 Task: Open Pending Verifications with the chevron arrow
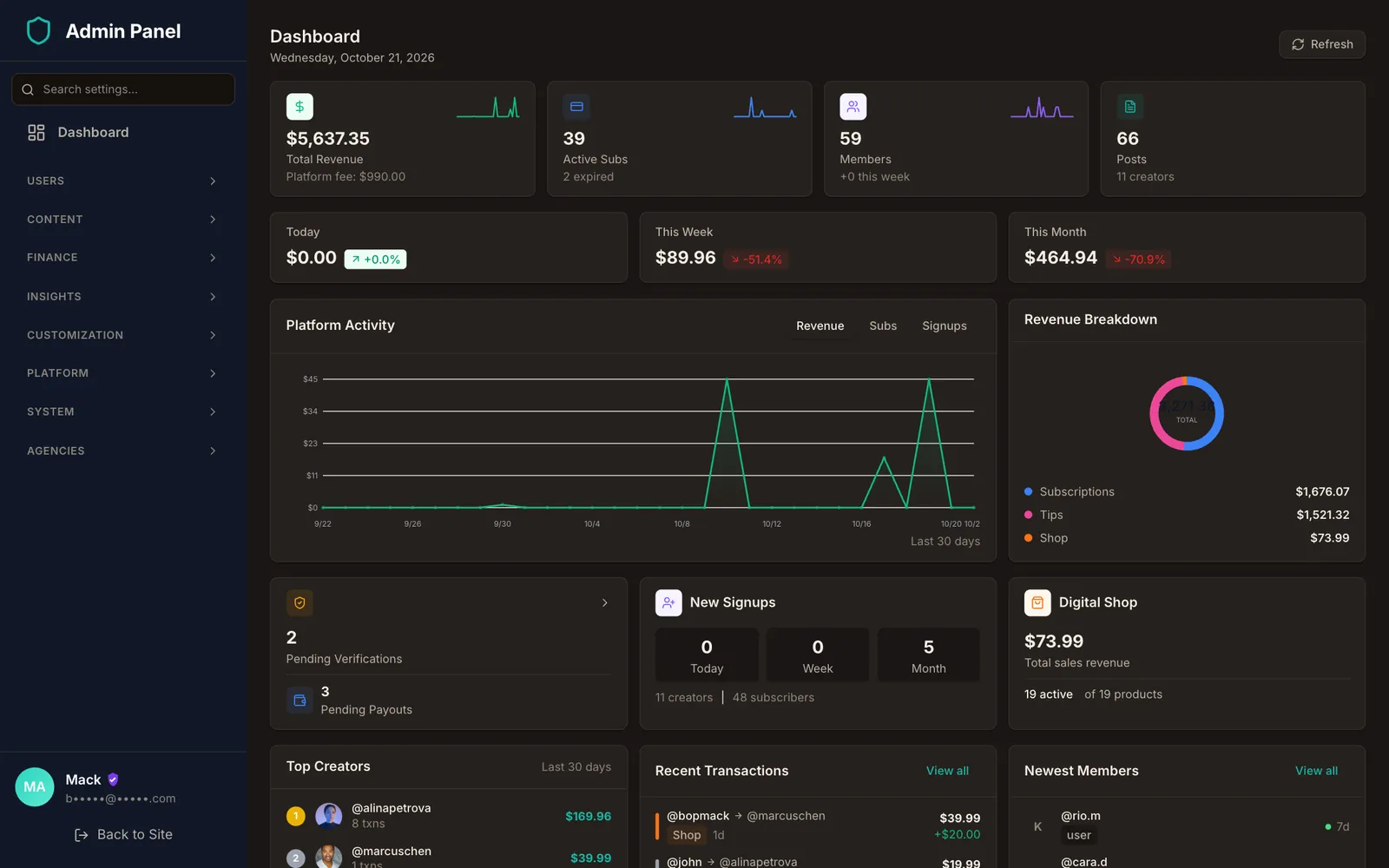point(605,602)
